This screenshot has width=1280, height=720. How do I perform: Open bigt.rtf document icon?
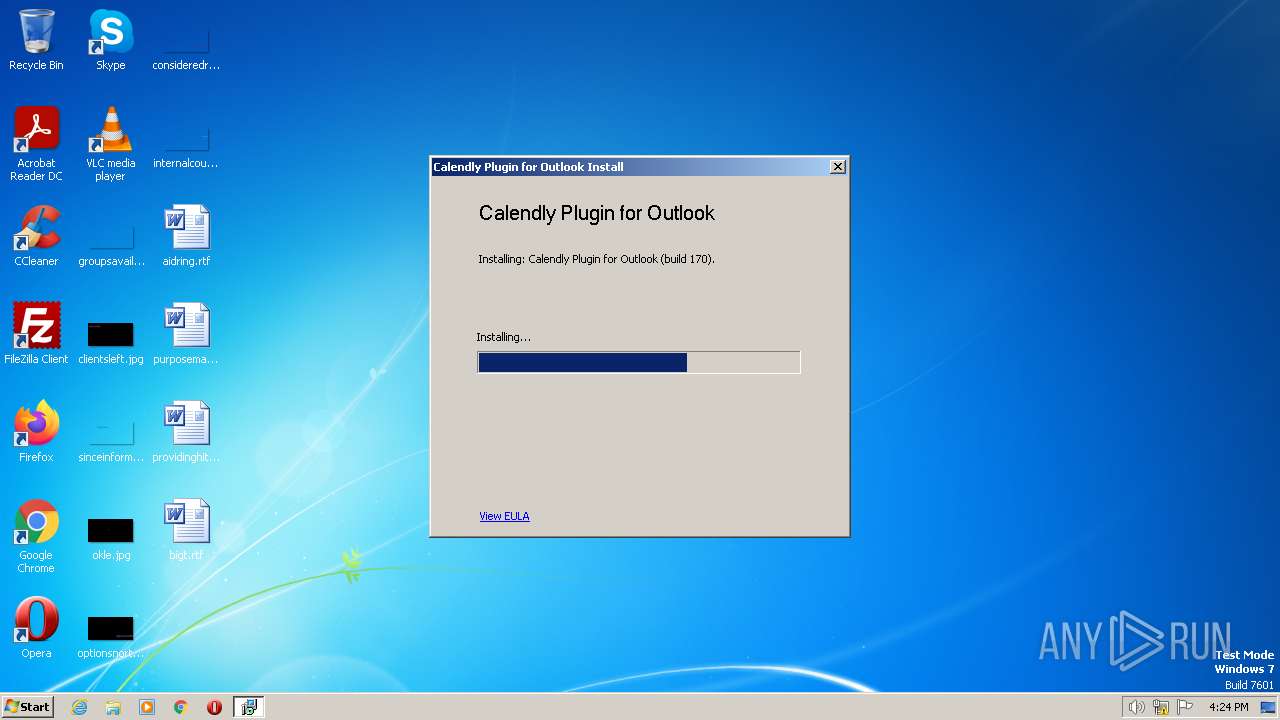click(x=186, y=530)
